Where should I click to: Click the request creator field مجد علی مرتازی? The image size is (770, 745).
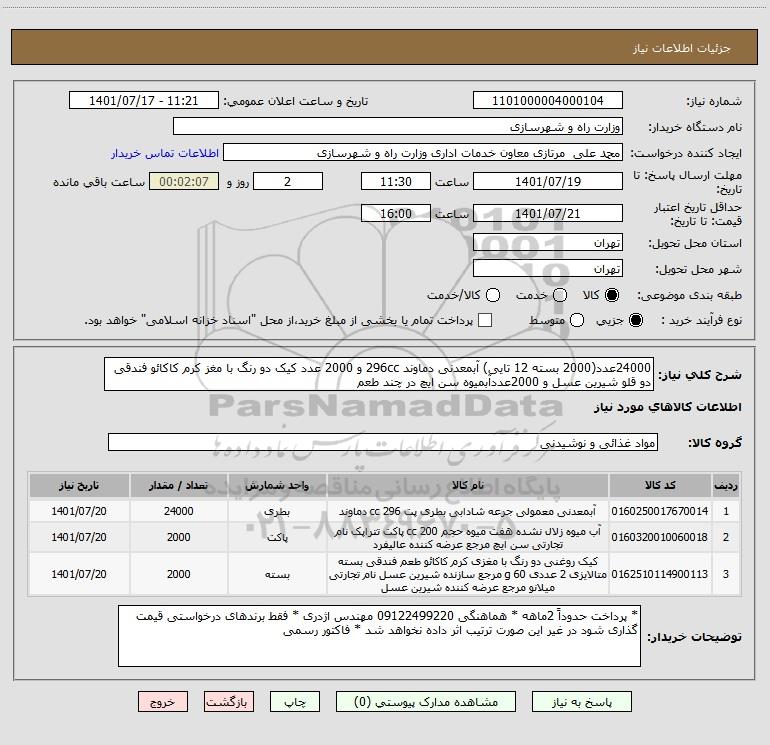[x=423, y=152]
